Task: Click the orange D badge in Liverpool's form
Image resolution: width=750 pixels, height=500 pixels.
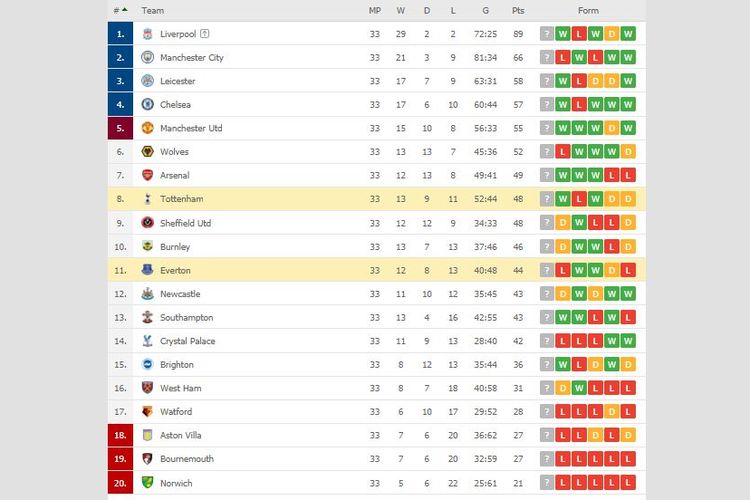Action: (x=612, y=34)
